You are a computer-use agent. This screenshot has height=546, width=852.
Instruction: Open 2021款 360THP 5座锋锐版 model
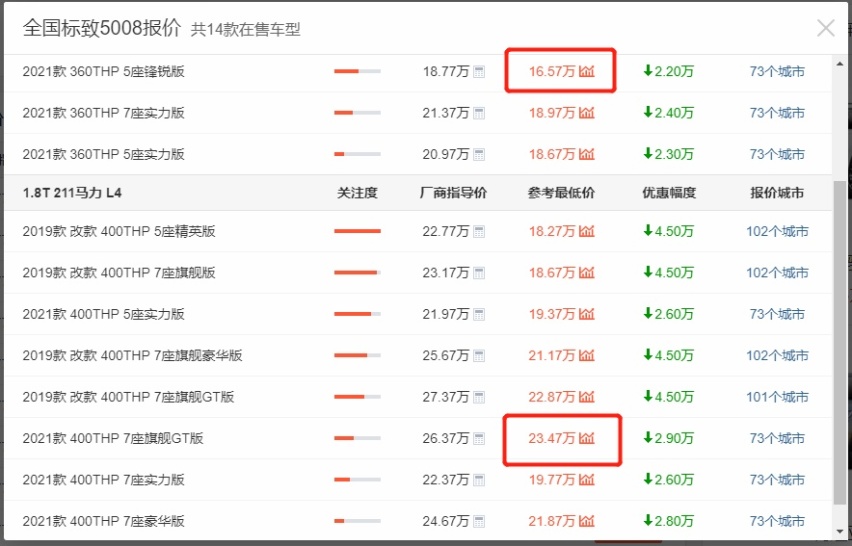pos(104,71)
